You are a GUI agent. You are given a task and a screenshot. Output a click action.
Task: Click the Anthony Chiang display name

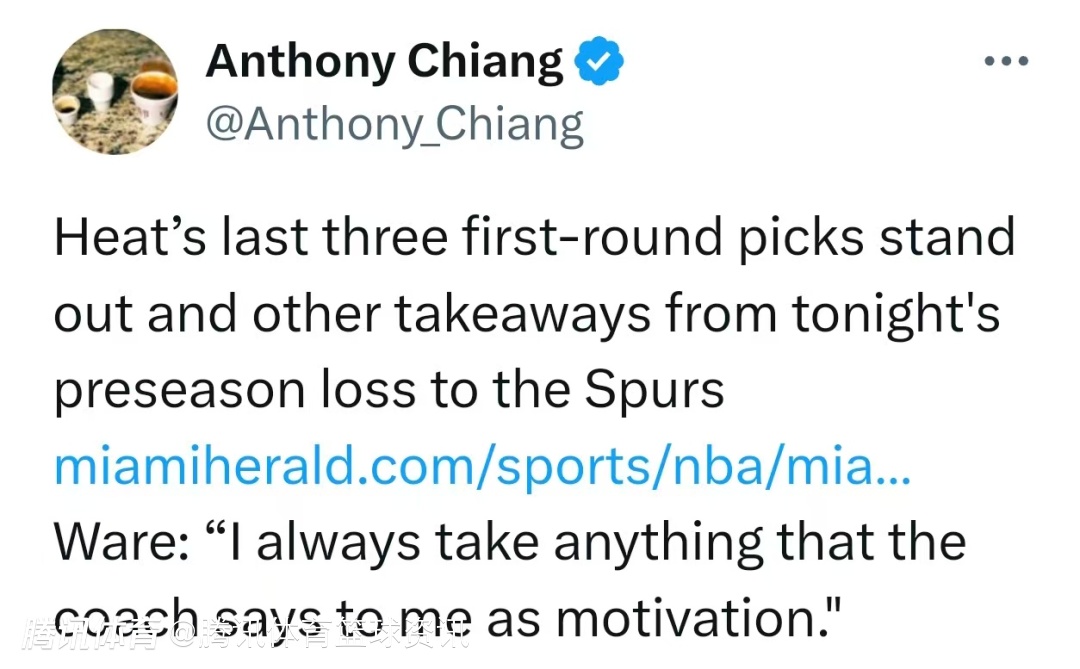coord(384,62)
